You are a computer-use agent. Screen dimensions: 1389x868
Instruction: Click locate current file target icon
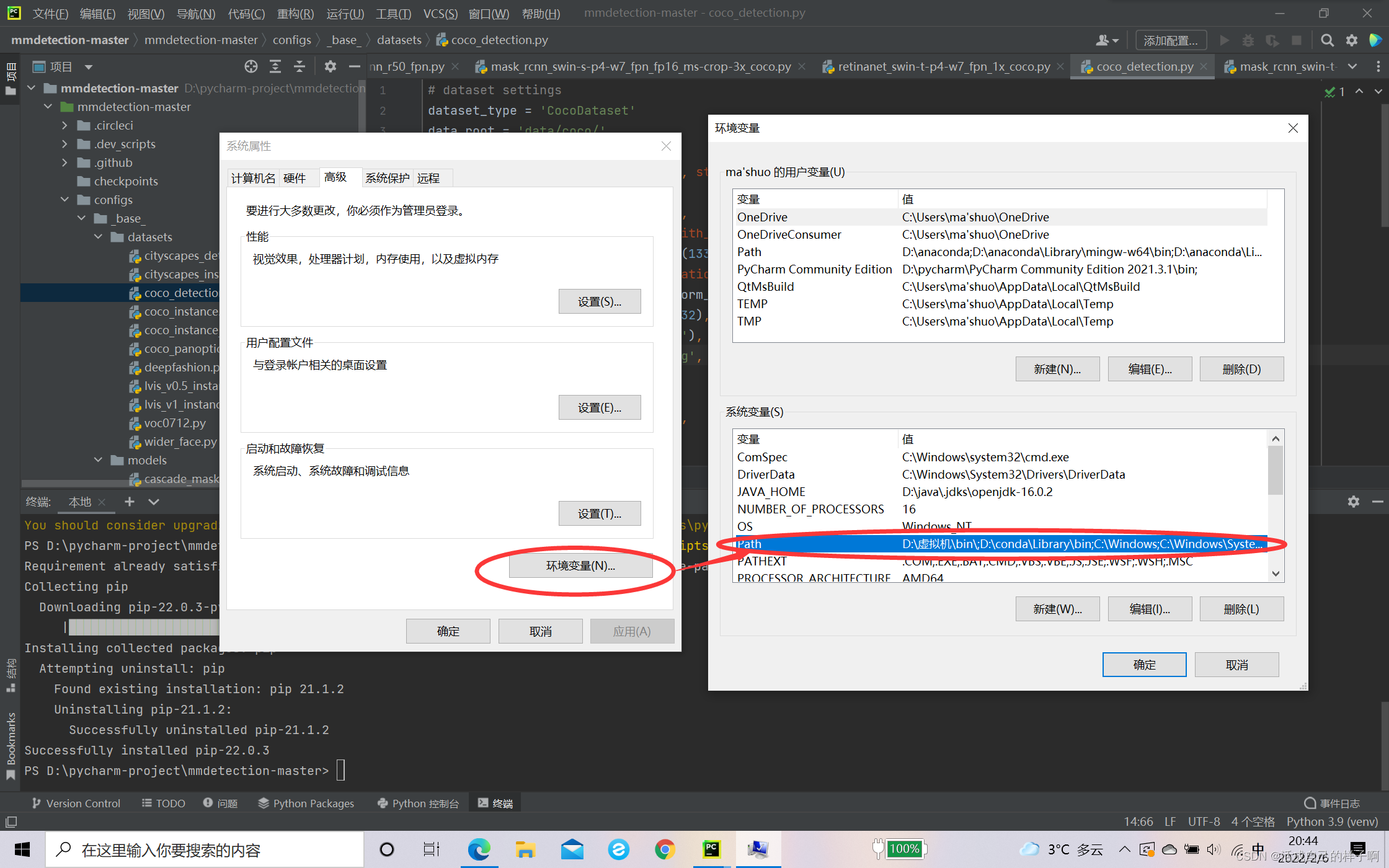click(x=251, y=66)
